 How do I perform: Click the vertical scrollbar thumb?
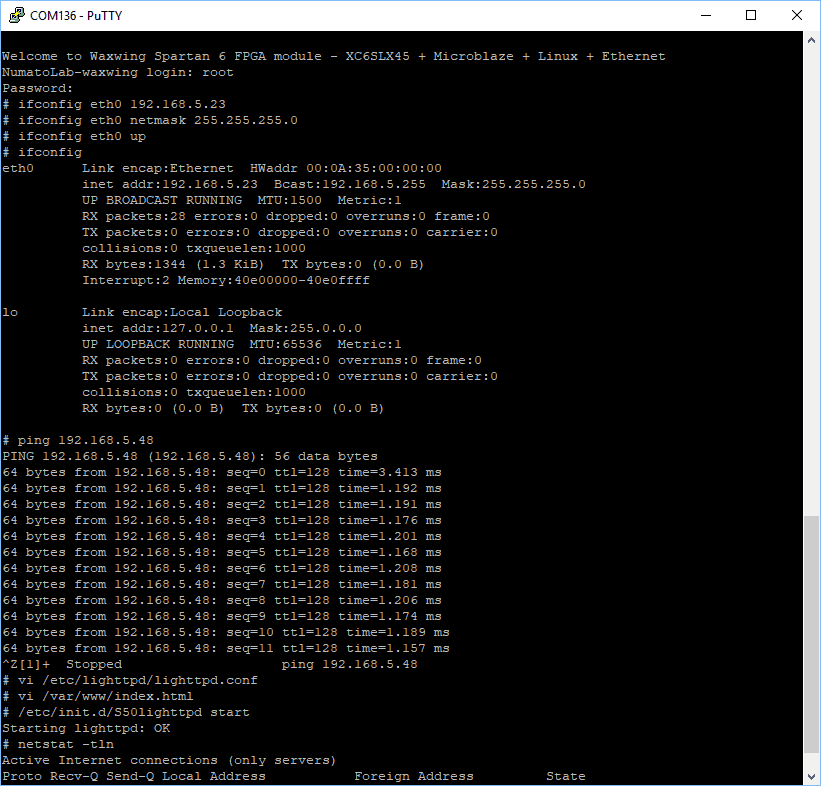(x=811, y=640)
